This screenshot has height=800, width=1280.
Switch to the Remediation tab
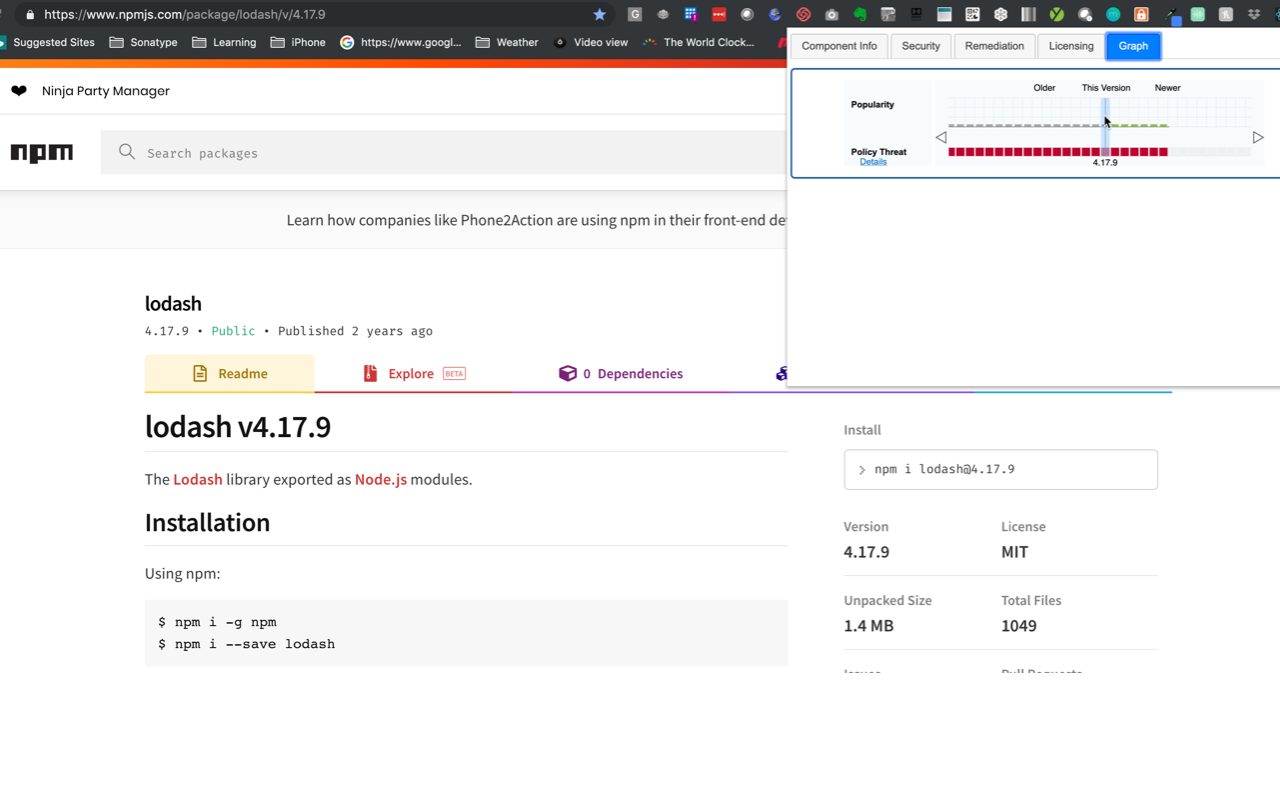point(994,46)
